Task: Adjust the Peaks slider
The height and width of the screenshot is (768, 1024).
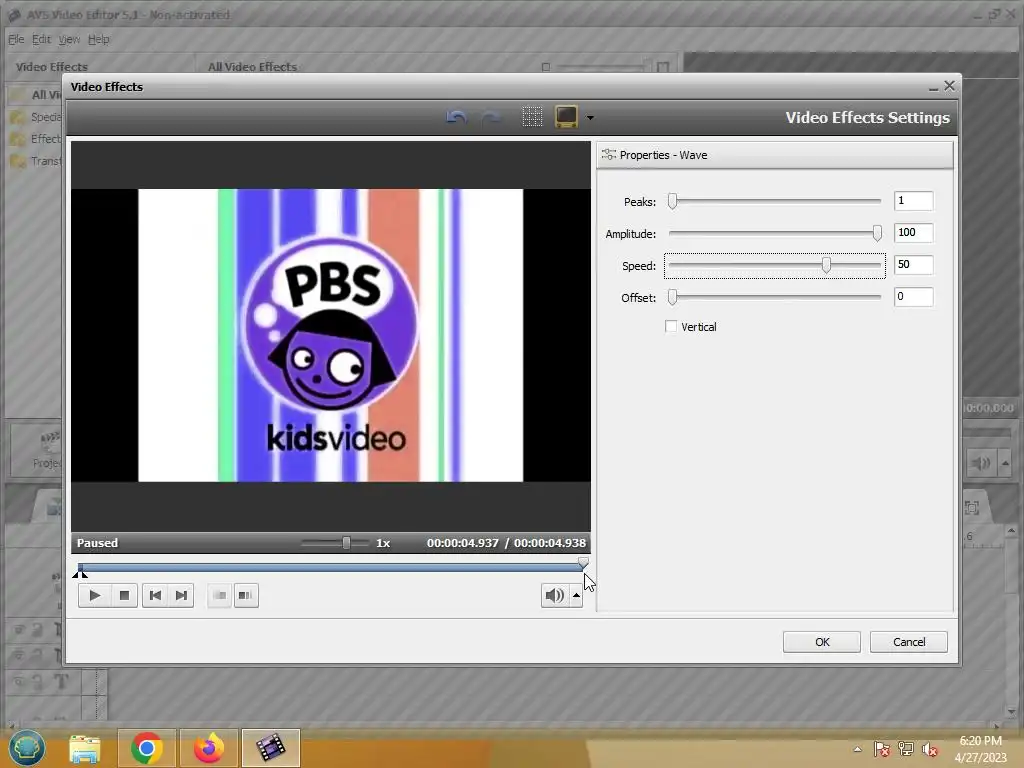Action: [672, 201]
